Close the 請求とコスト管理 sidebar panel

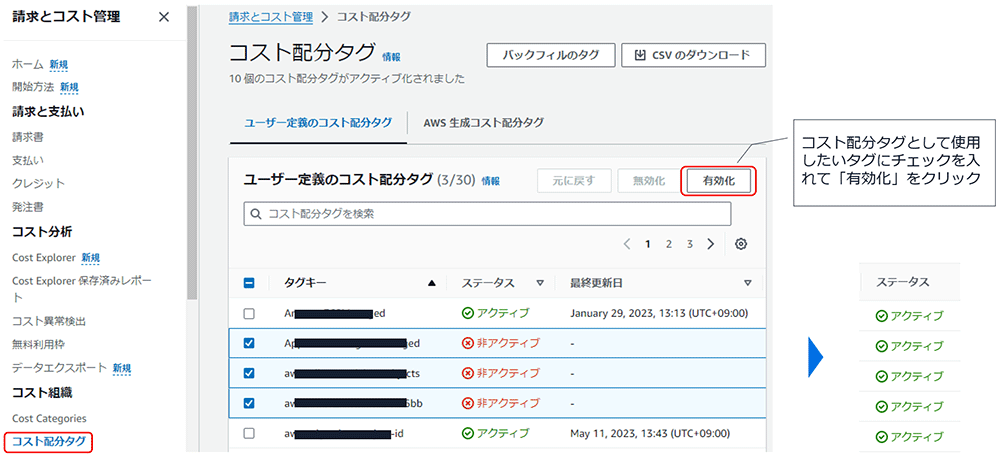tap(164, 17)
